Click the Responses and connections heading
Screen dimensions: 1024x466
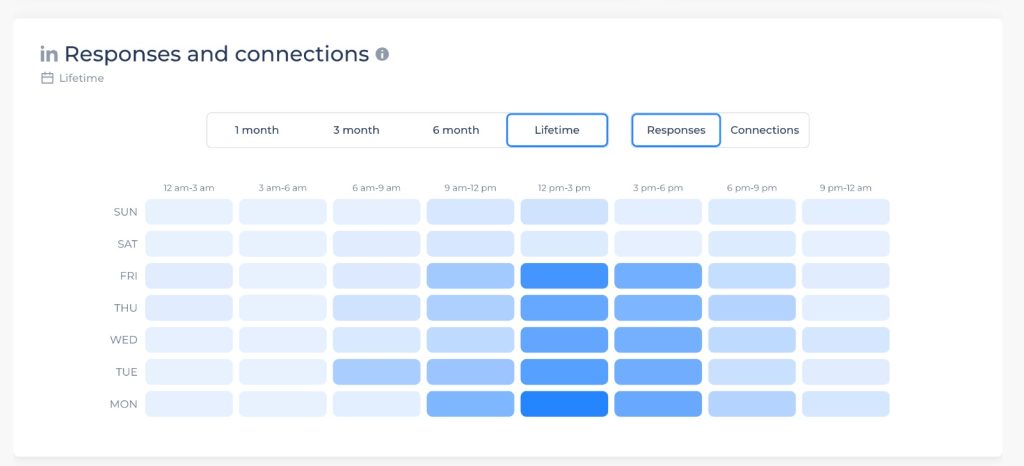pos(216,54)
